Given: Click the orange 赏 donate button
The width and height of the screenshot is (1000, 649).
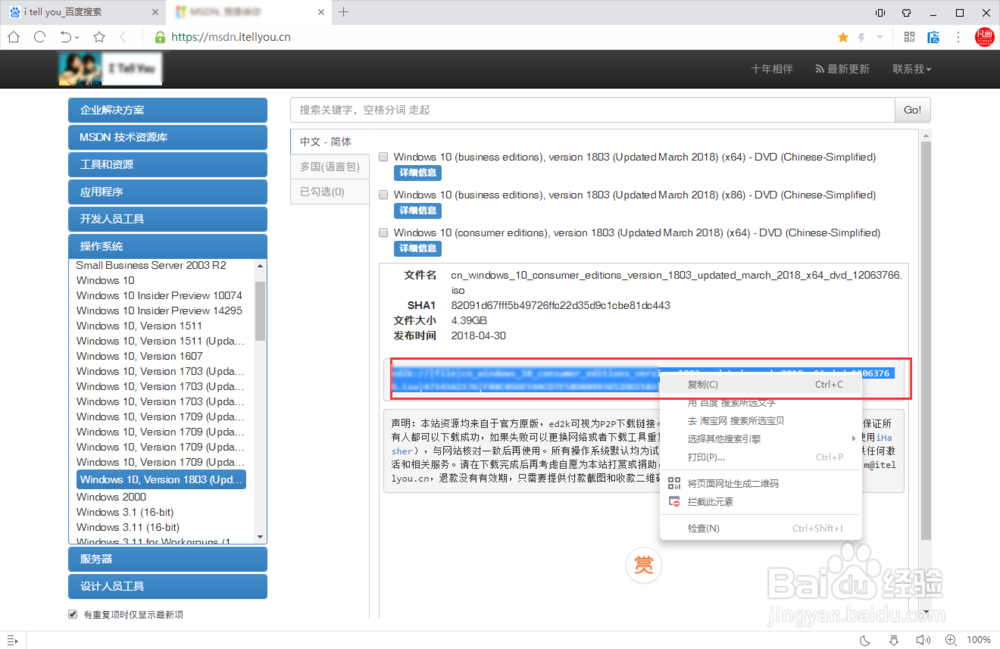Looking at the screenshot, I should (643, 565).
